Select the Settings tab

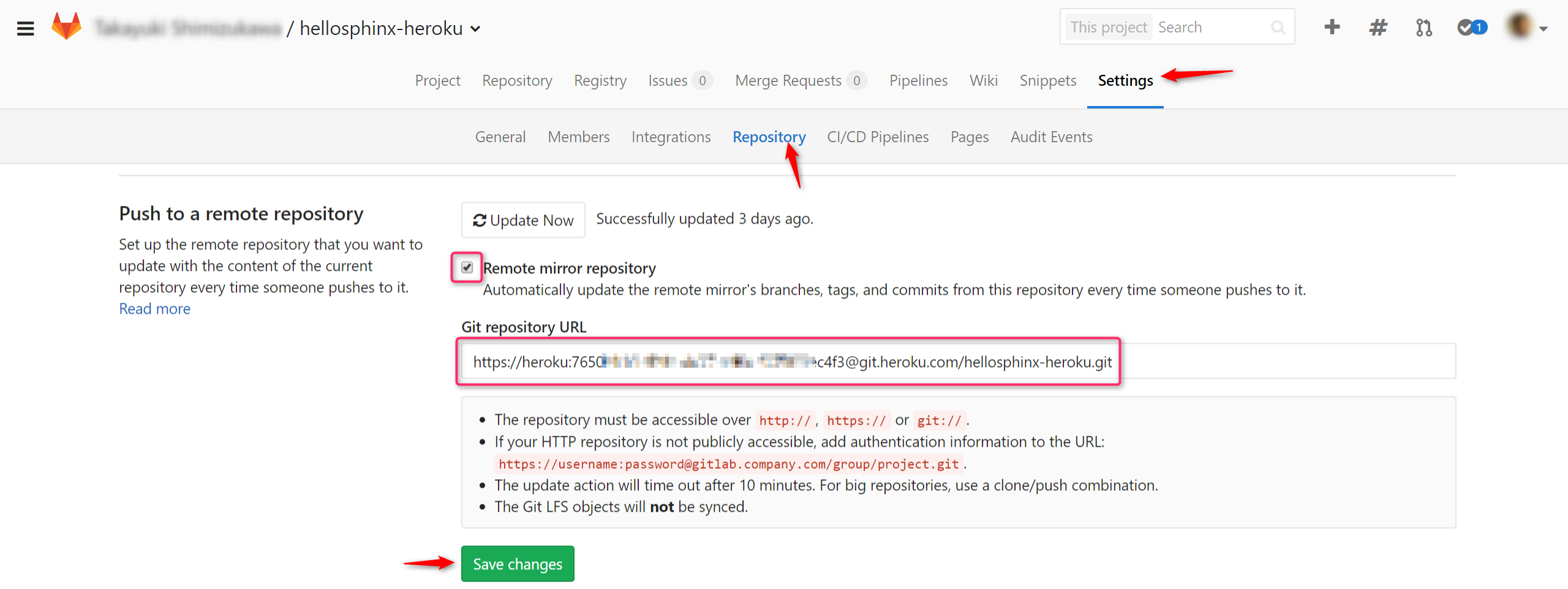[x=1125, y=81]
